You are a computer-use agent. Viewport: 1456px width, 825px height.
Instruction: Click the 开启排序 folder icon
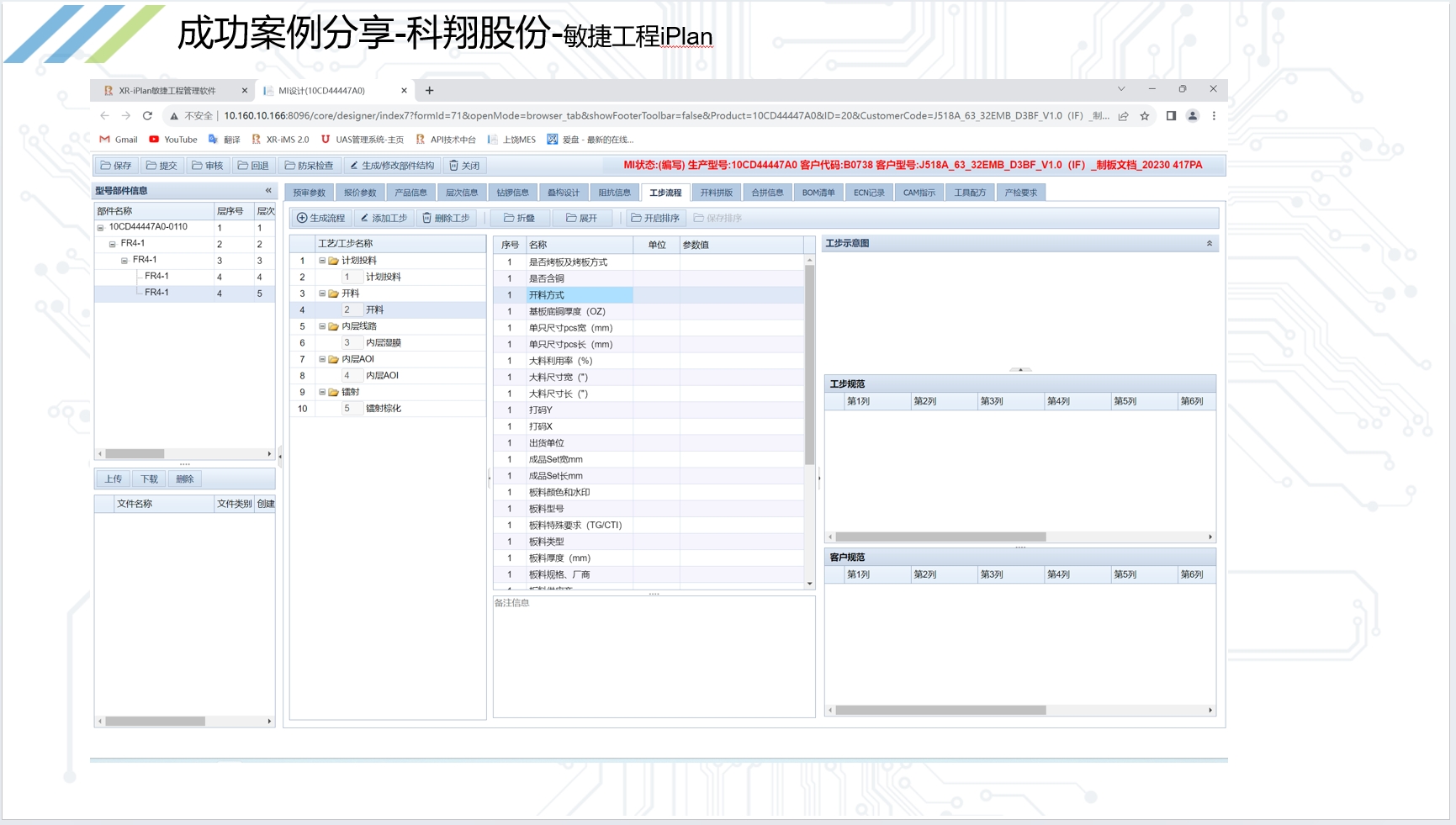(x=637, y=218)
